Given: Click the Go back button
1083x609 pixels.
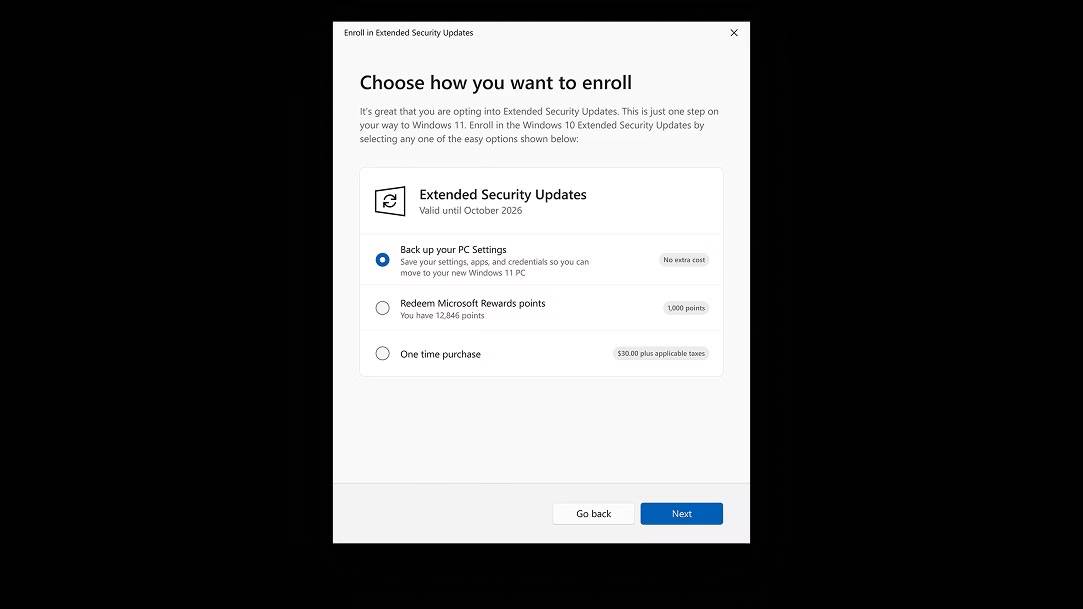Looking at the screenshot, I should [x=593, y=514].
